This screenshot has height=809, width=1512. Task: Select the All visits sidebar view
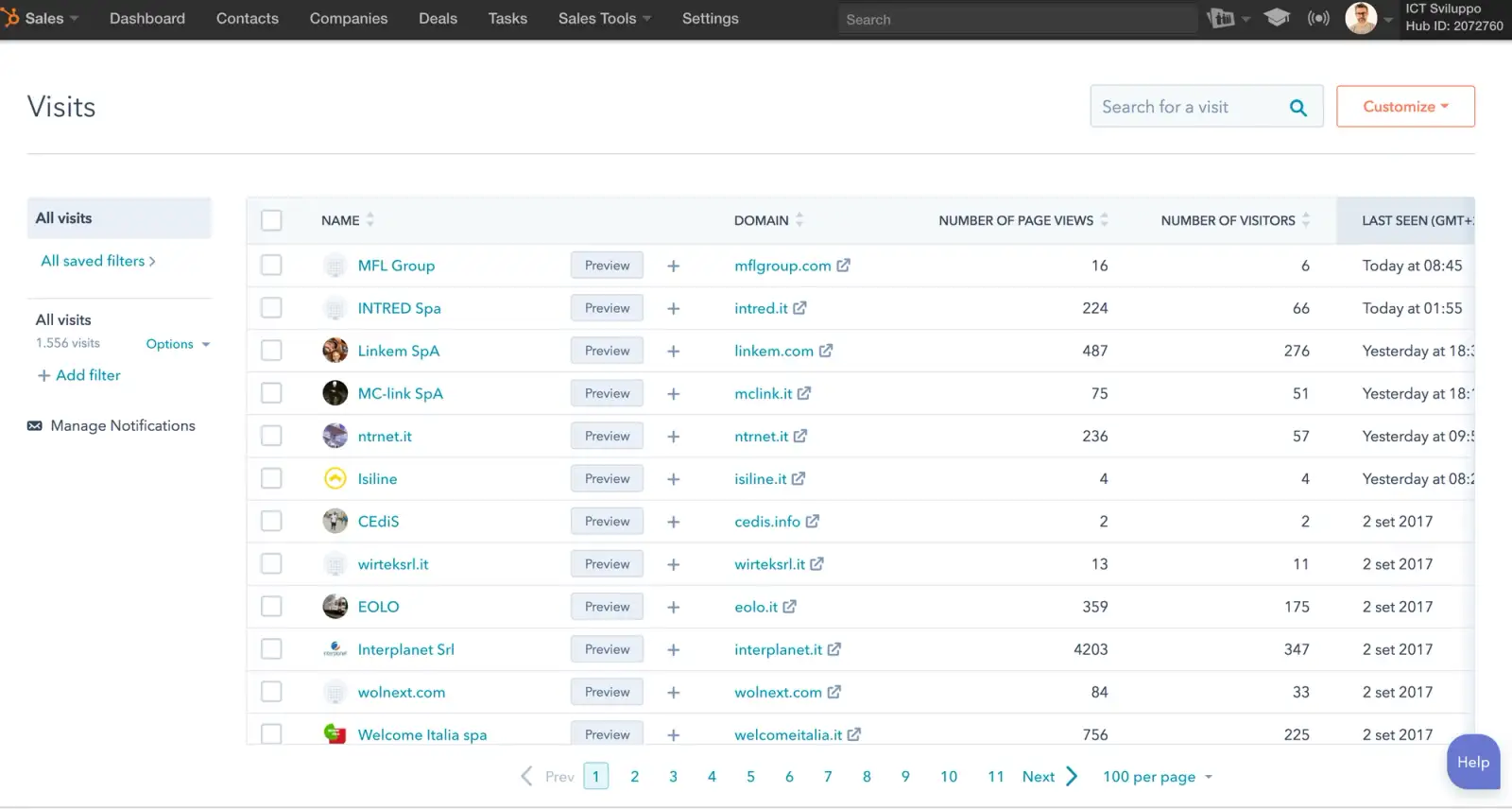119,218
